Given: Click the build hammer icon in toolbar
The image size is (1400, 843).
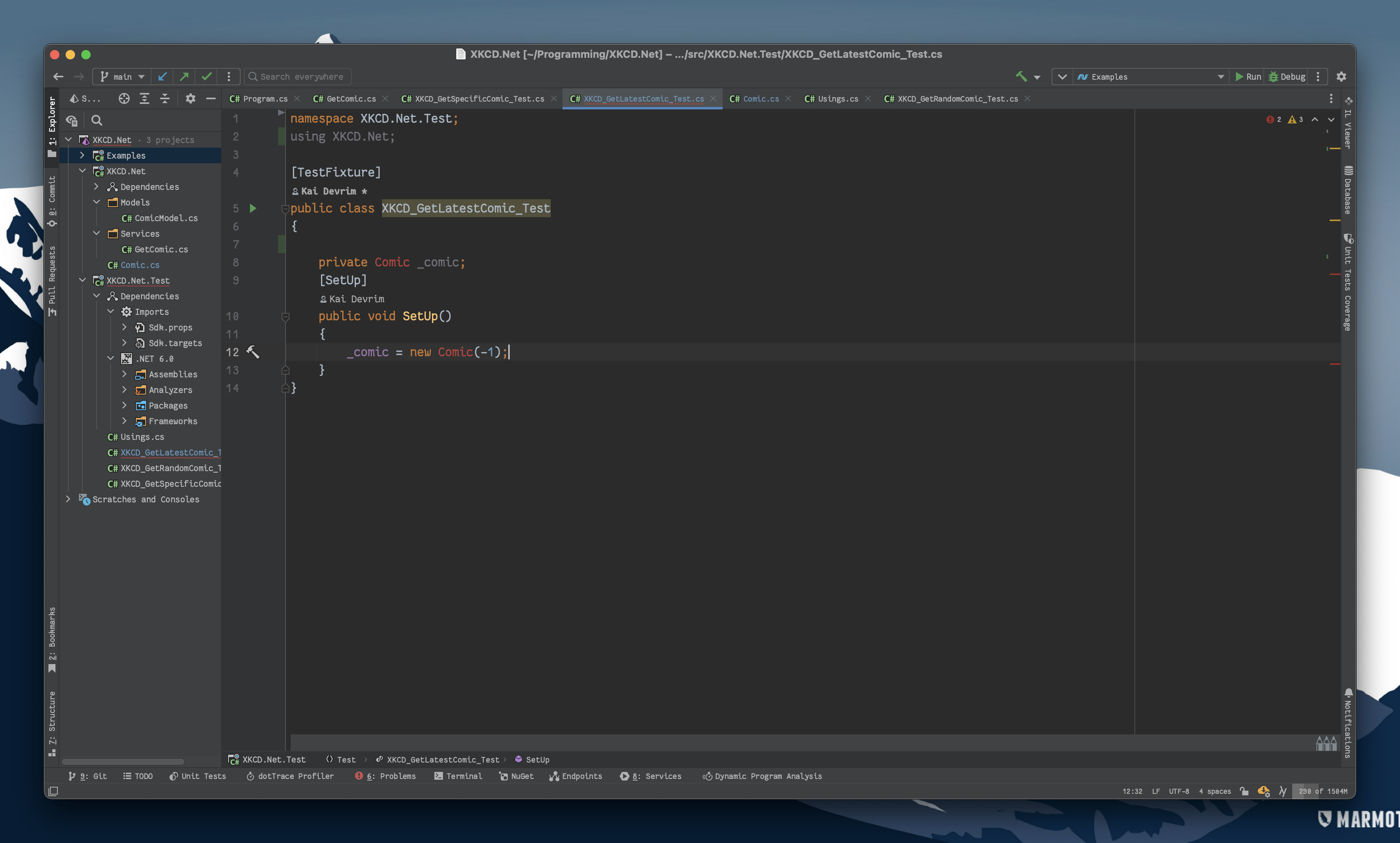Looking at the screenshot, I should [x=1021, y=76].
